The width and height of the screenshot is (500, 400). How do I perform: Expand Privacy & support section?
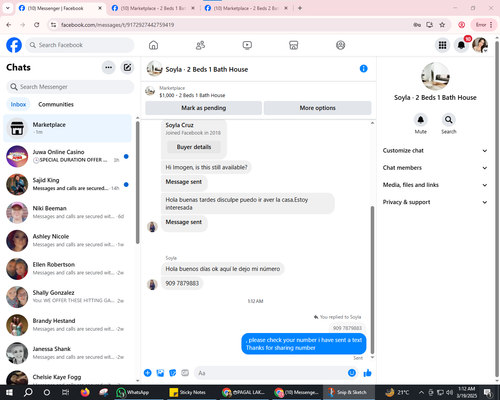click(x=435, y=202)
